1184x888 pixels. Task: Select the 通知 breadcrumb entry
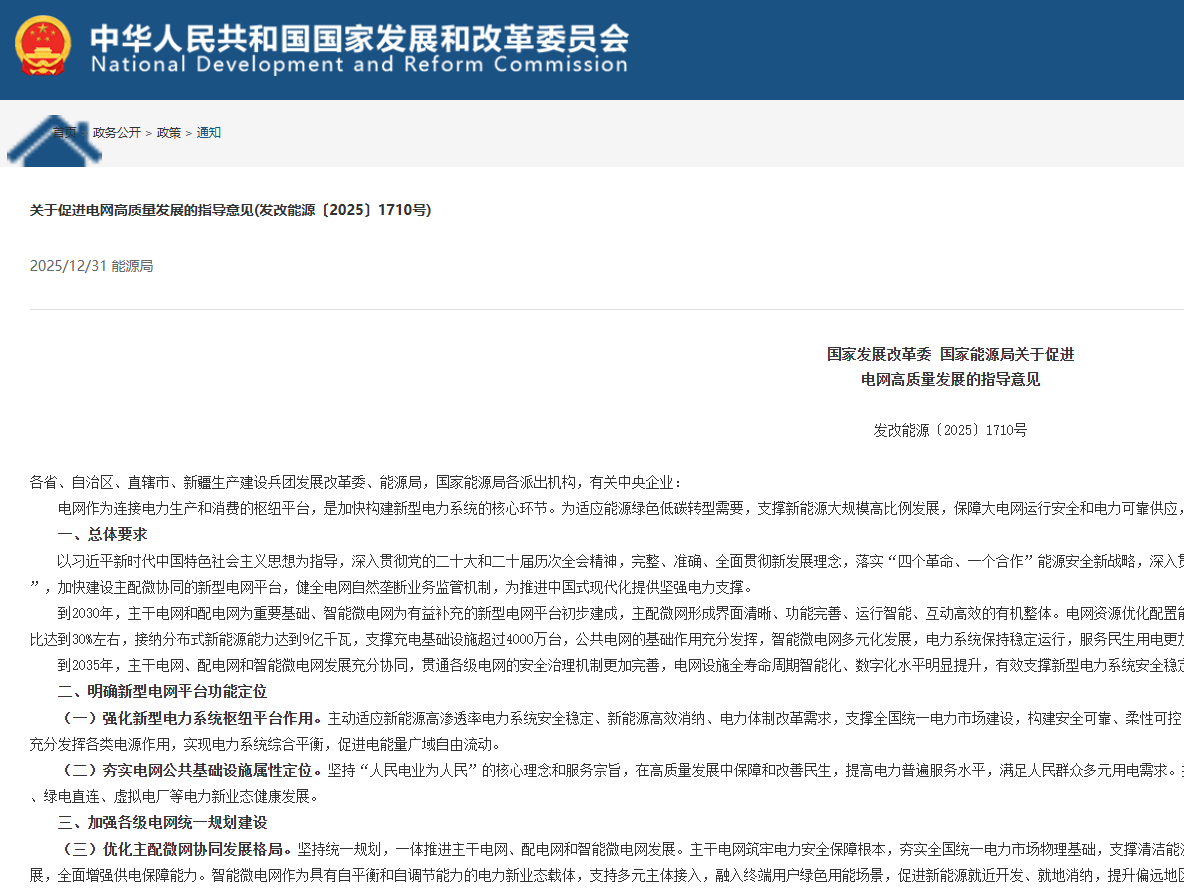(209, 132)
